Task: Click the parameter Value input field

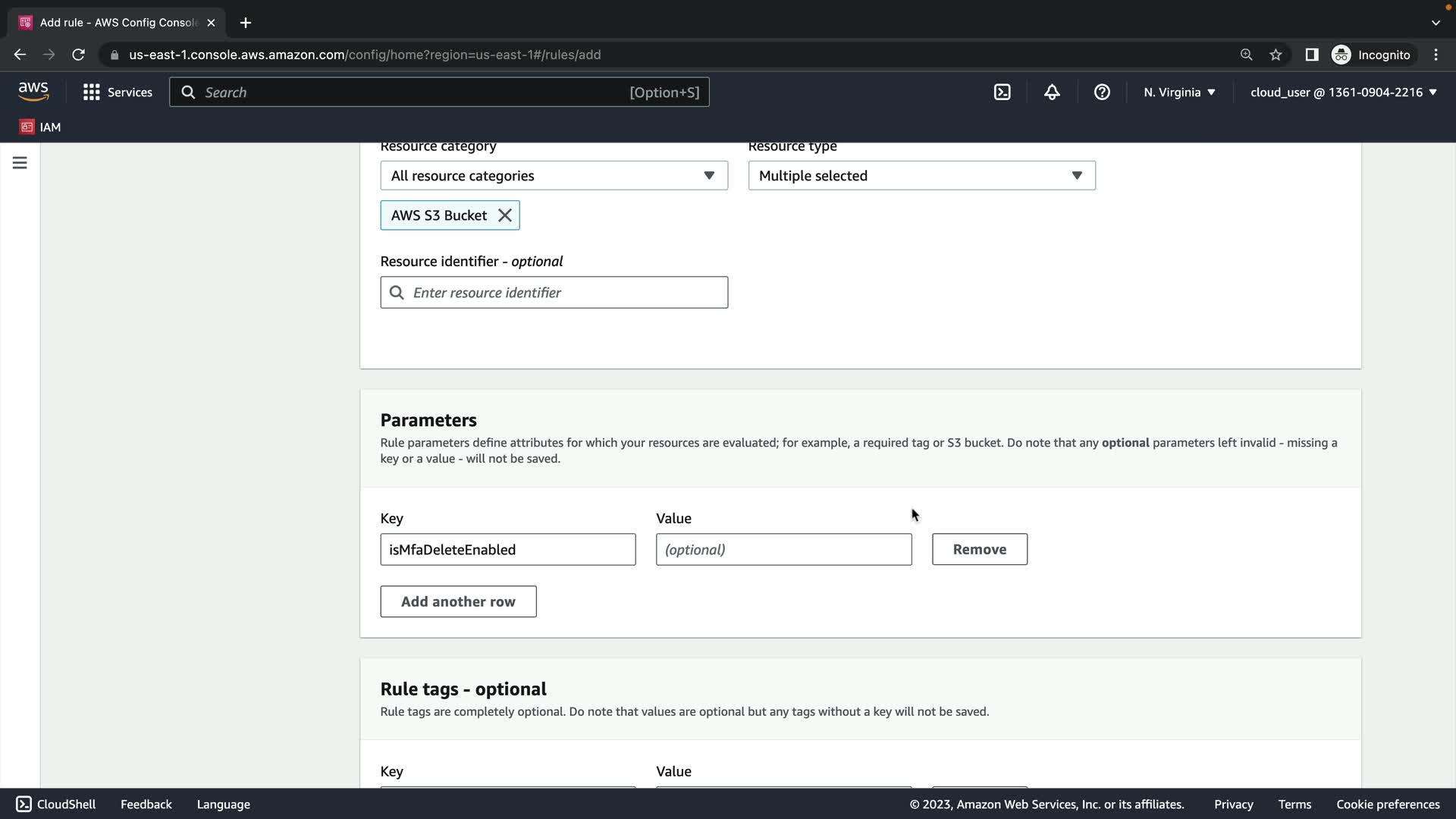Action: coord(783,549)
